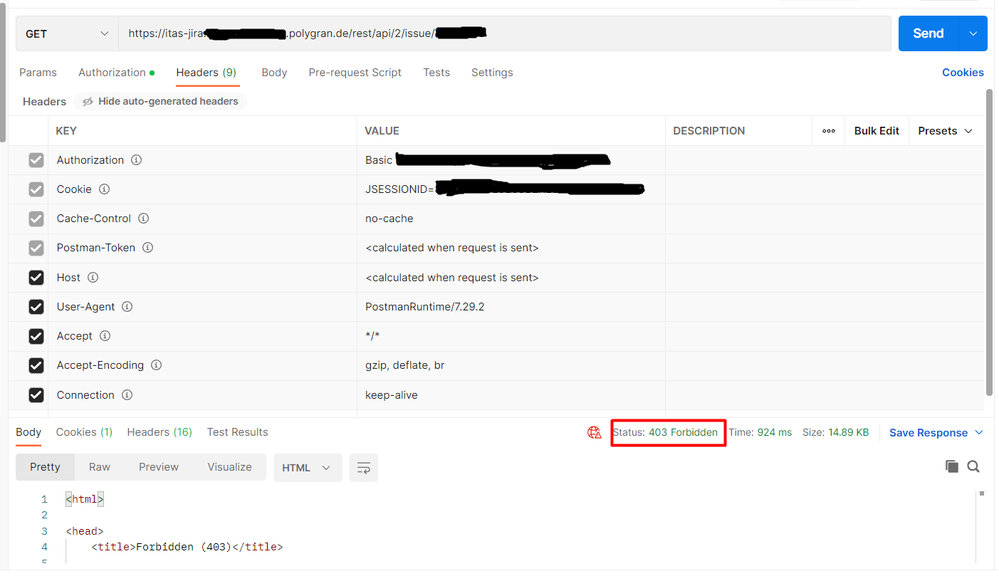Disable the User-Agent header checkbox

pyautogui.click(x=36, y=307)
